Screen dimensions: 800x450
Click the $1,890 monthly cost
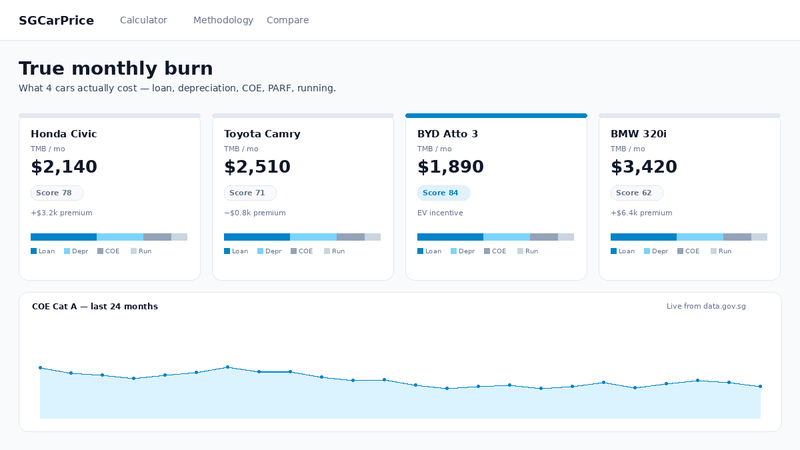[x=451, y=167]
